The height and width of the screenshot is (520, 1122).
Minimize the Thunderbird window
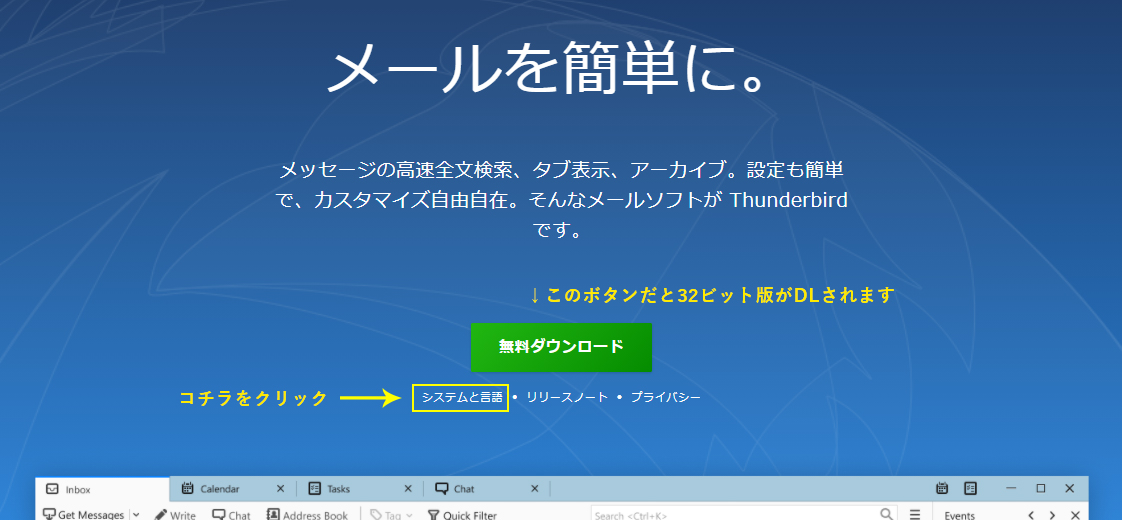pyautogui.click(x=1011, y=488)
